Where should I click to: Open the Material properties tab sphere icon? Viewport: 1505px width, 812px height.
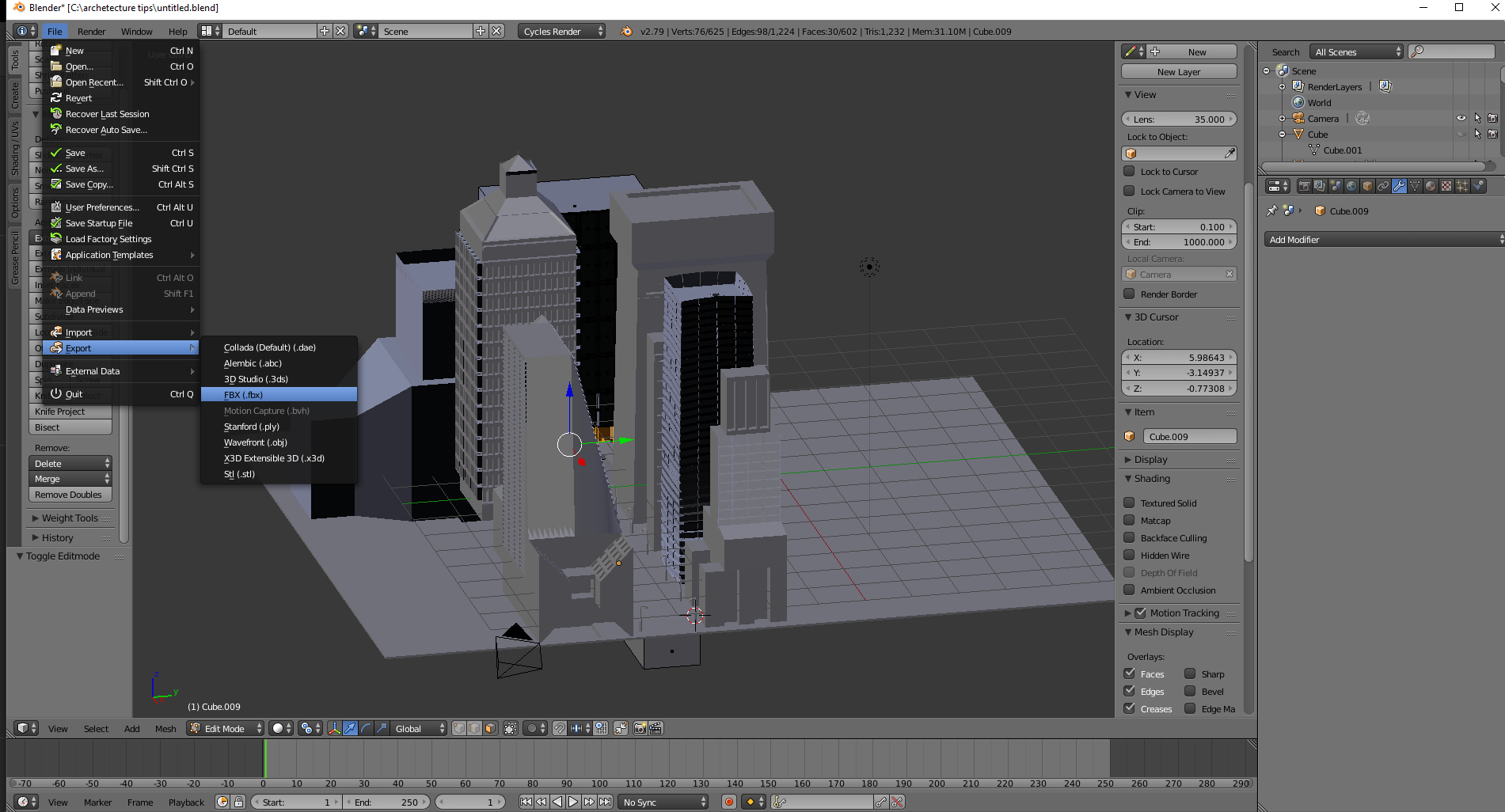[x=1431, y=186]
